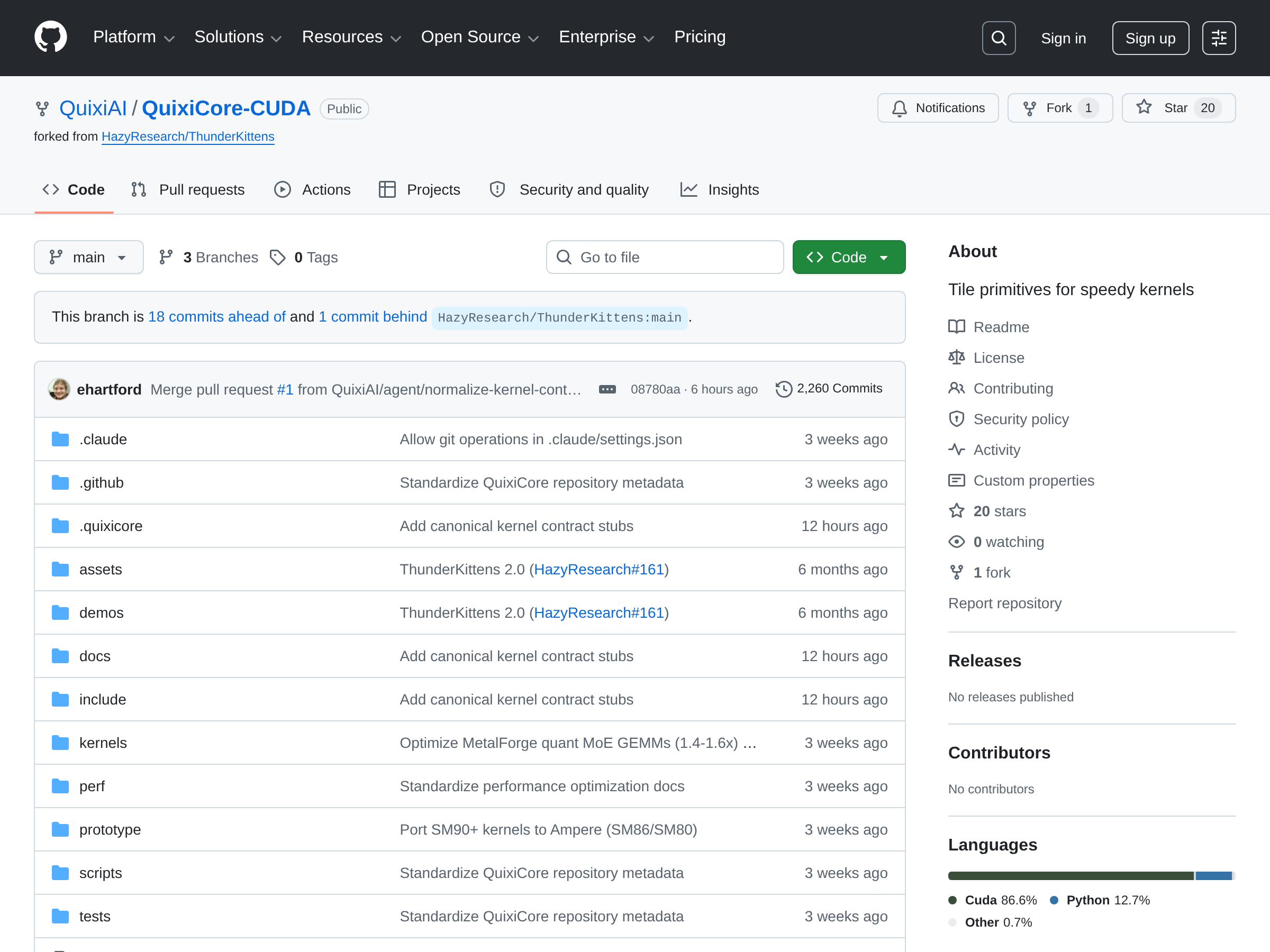This screenshot has width=1270, height=952.
Task: Click the Sign up button
Action: [1150, 38]
